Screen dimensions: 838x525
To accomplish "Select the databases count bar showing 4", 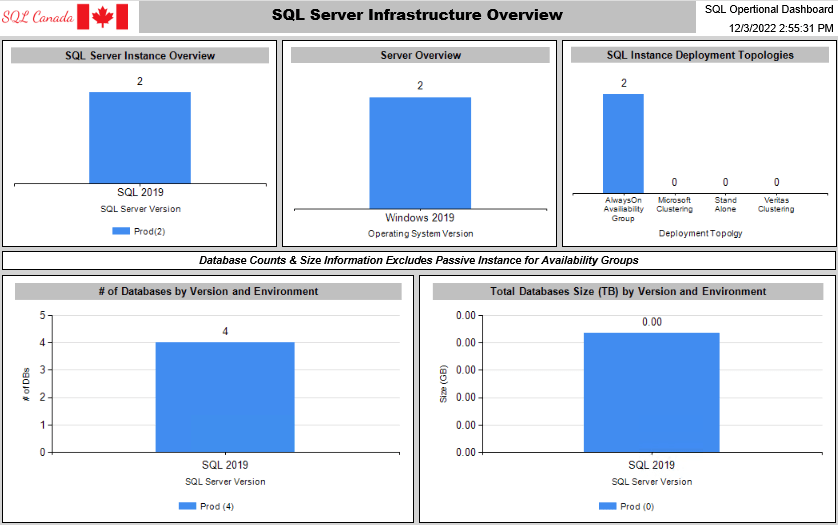I will (x=225, y=397).
